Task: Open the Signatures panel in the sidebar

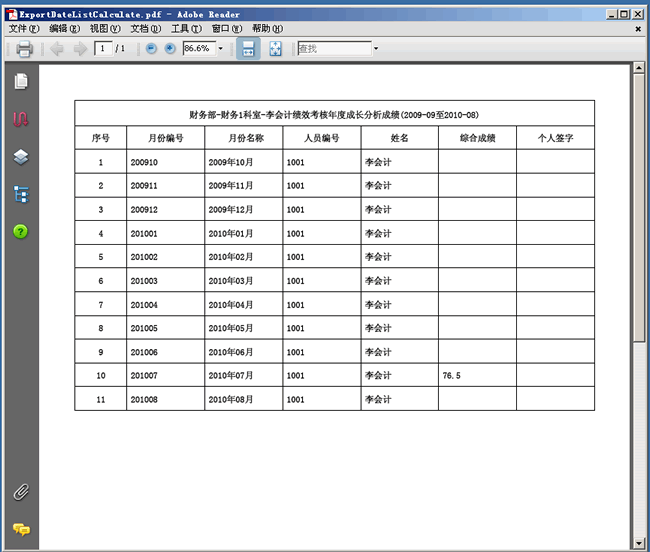Action: 21,119
